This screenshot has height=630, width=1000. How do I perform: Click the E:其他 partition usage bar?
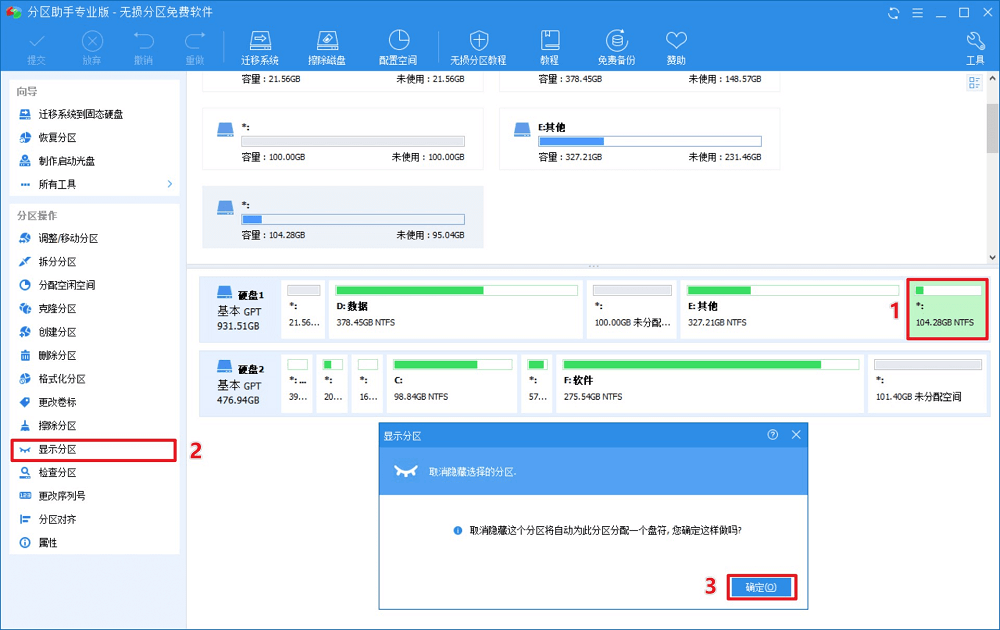click(x=650, y=142)
